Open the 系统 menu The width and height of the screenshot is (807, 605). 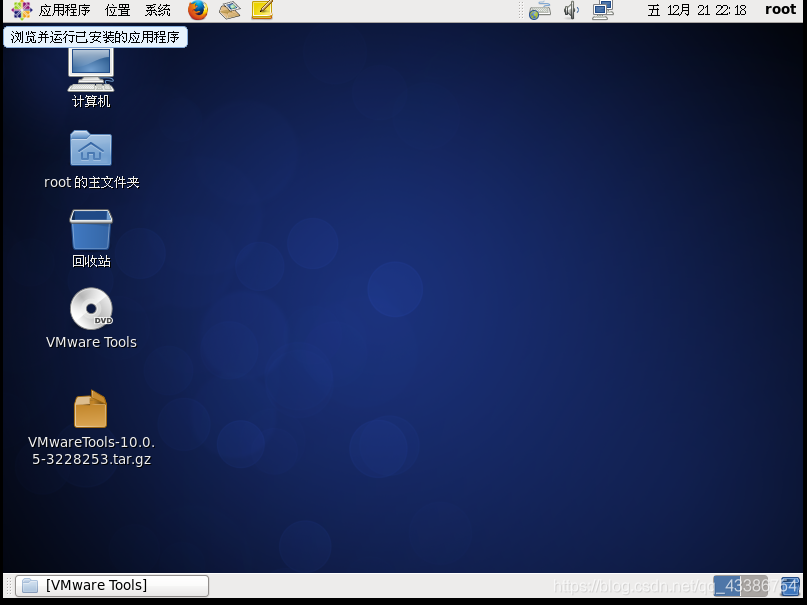[157, 10]
